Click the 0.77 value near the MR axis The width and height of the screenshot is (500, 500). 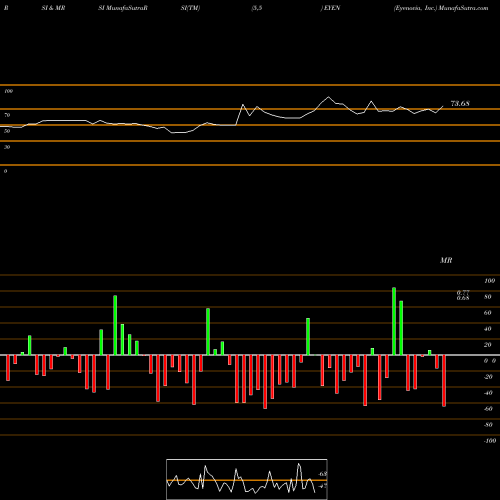463,292
